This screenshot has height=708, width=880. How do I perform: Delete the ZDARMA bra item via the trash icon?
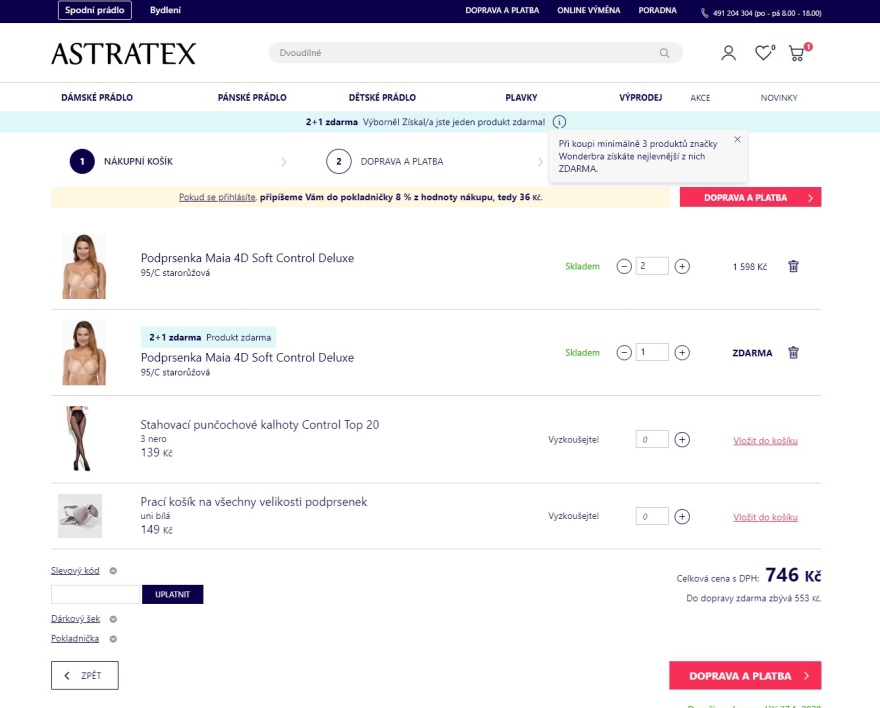point(793,352)
